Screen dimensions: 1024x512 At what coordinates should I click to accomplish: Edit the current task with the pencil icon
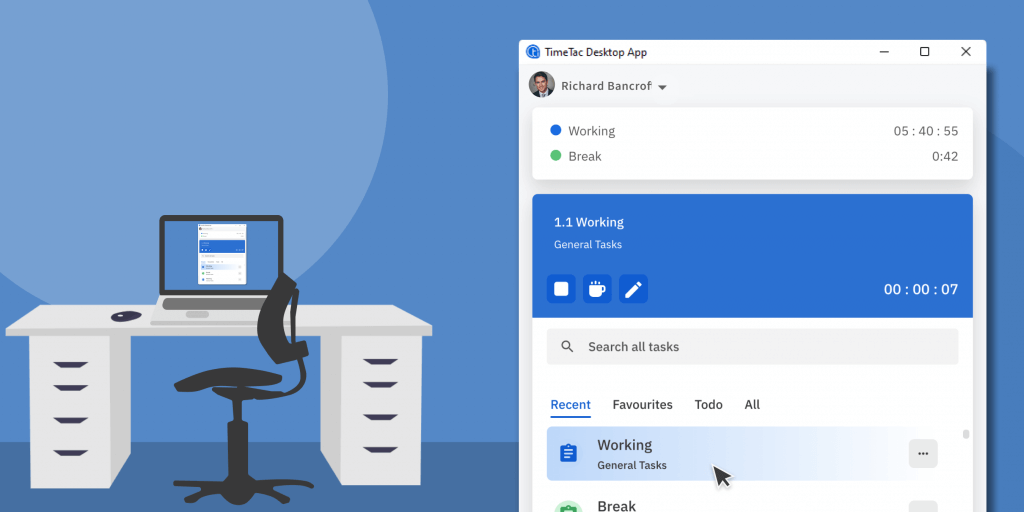[x=633, y=289]
